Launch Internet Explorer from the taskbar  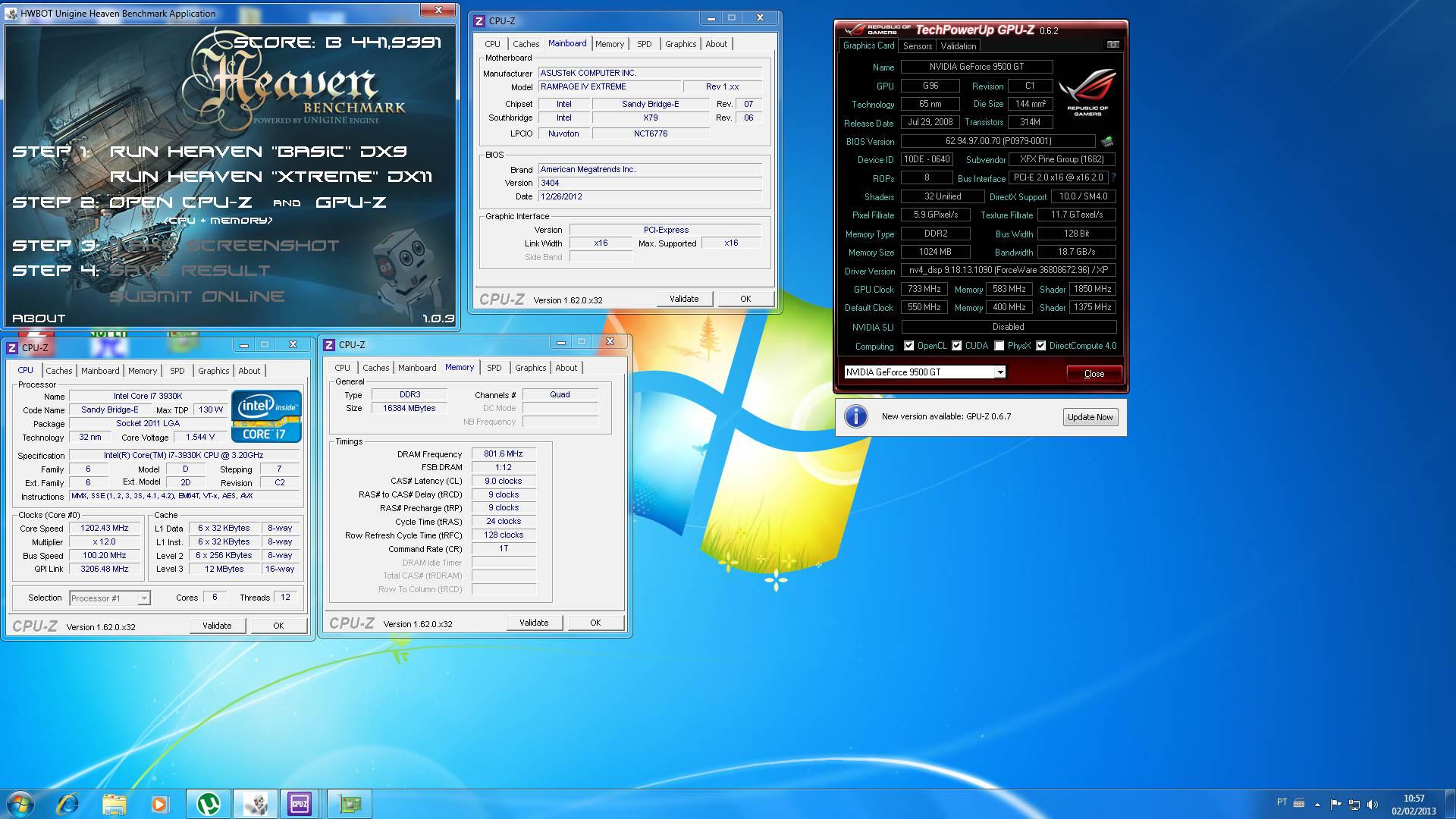coord(68,803)
